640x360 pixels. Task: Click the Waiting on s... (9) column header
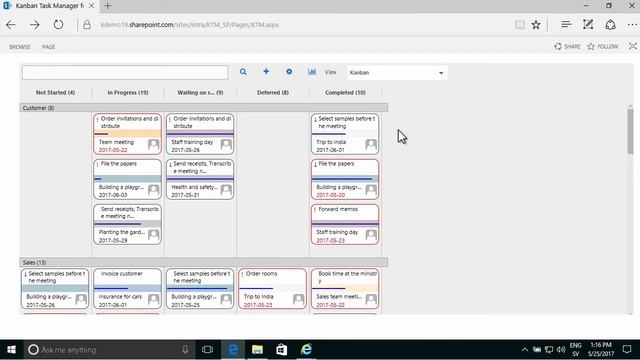[200, 93]
